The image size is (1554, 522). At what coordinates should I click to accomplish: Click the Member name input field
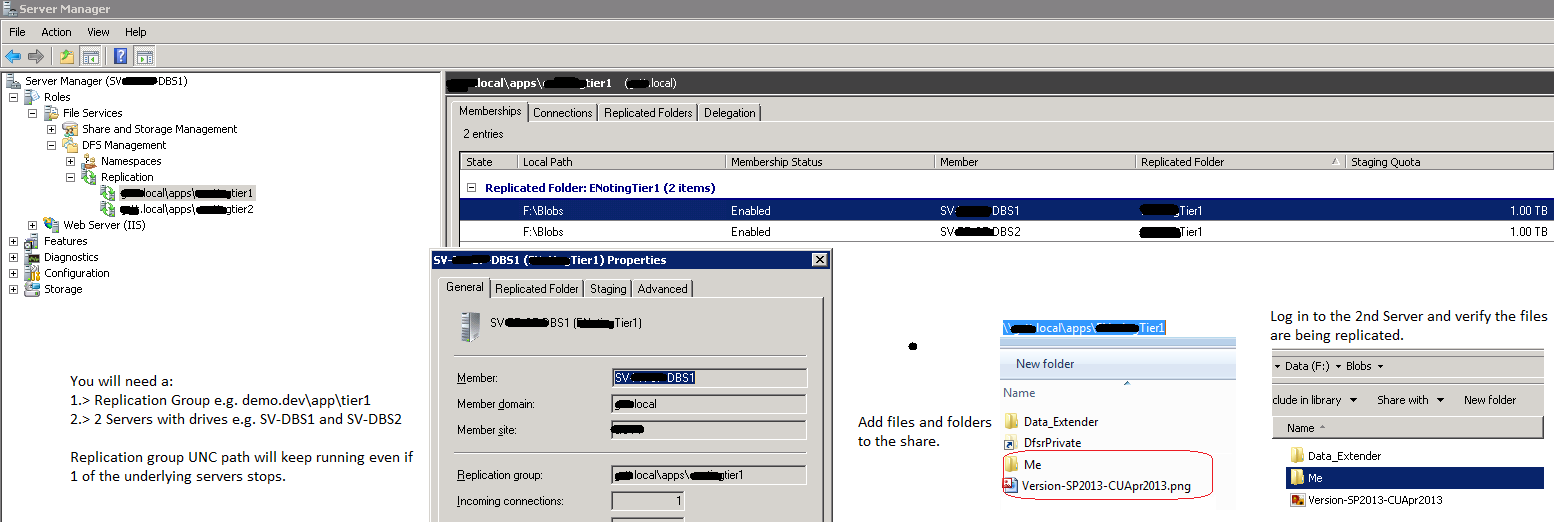click(709, 378)
